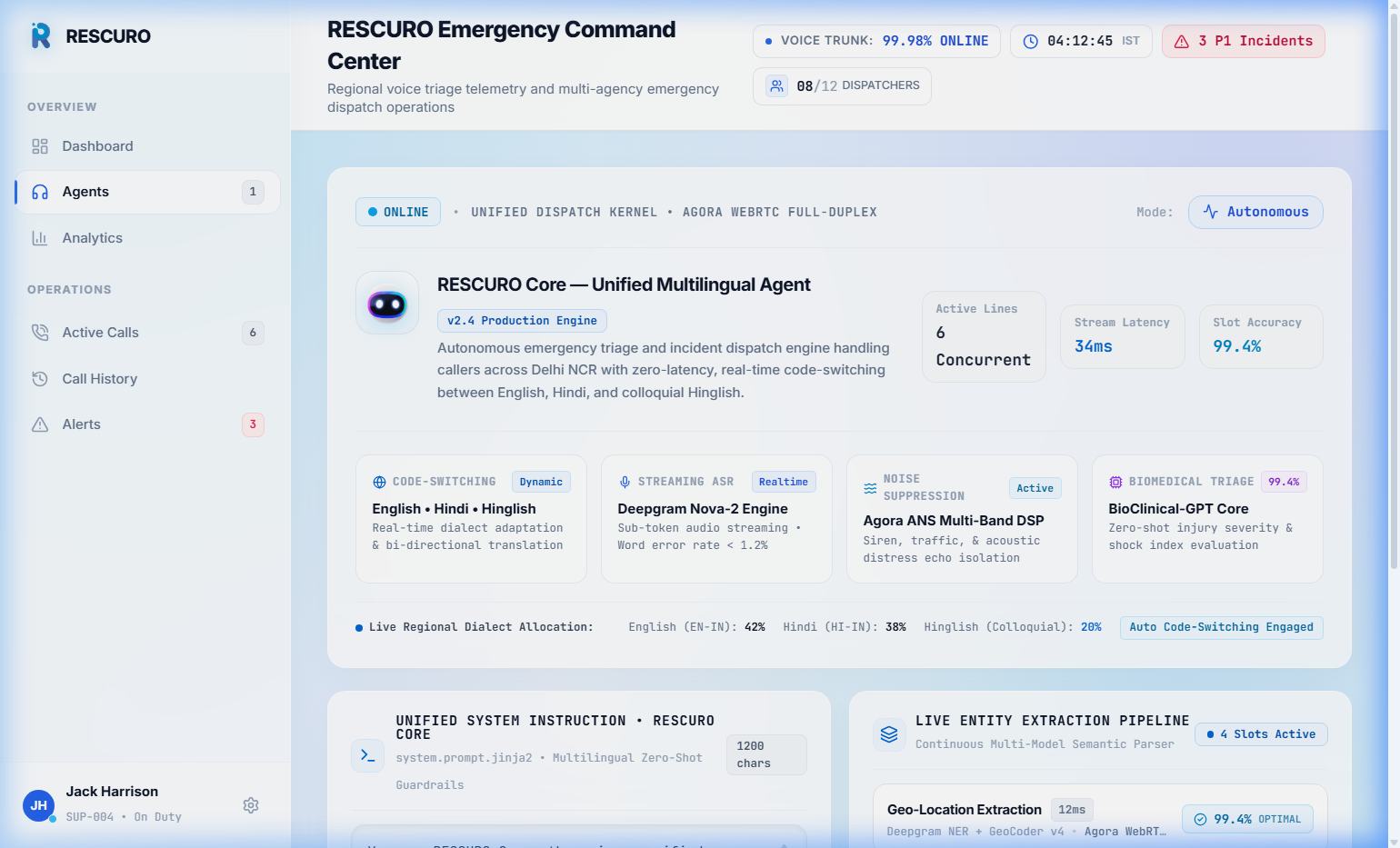Click the JH user avatar
Viewport: 1400px width, 848px height.
click(39, 805)
